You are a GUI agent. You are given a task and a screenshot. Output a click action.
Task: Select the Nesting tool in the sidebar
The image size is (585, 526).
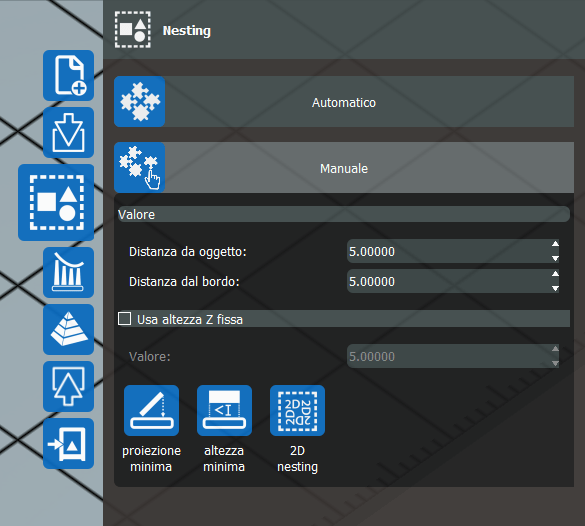pyautogui.click(x=56, y=203)
